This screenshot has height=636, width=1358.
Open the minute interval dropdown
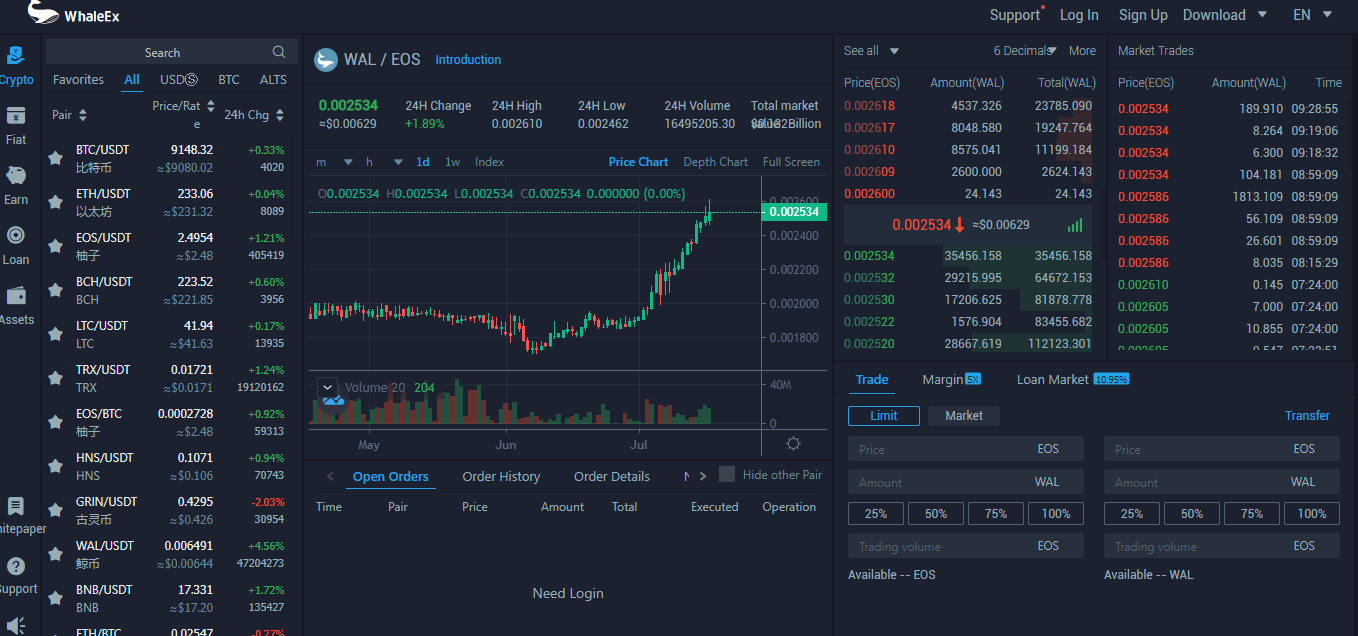(x=334, y=162)
